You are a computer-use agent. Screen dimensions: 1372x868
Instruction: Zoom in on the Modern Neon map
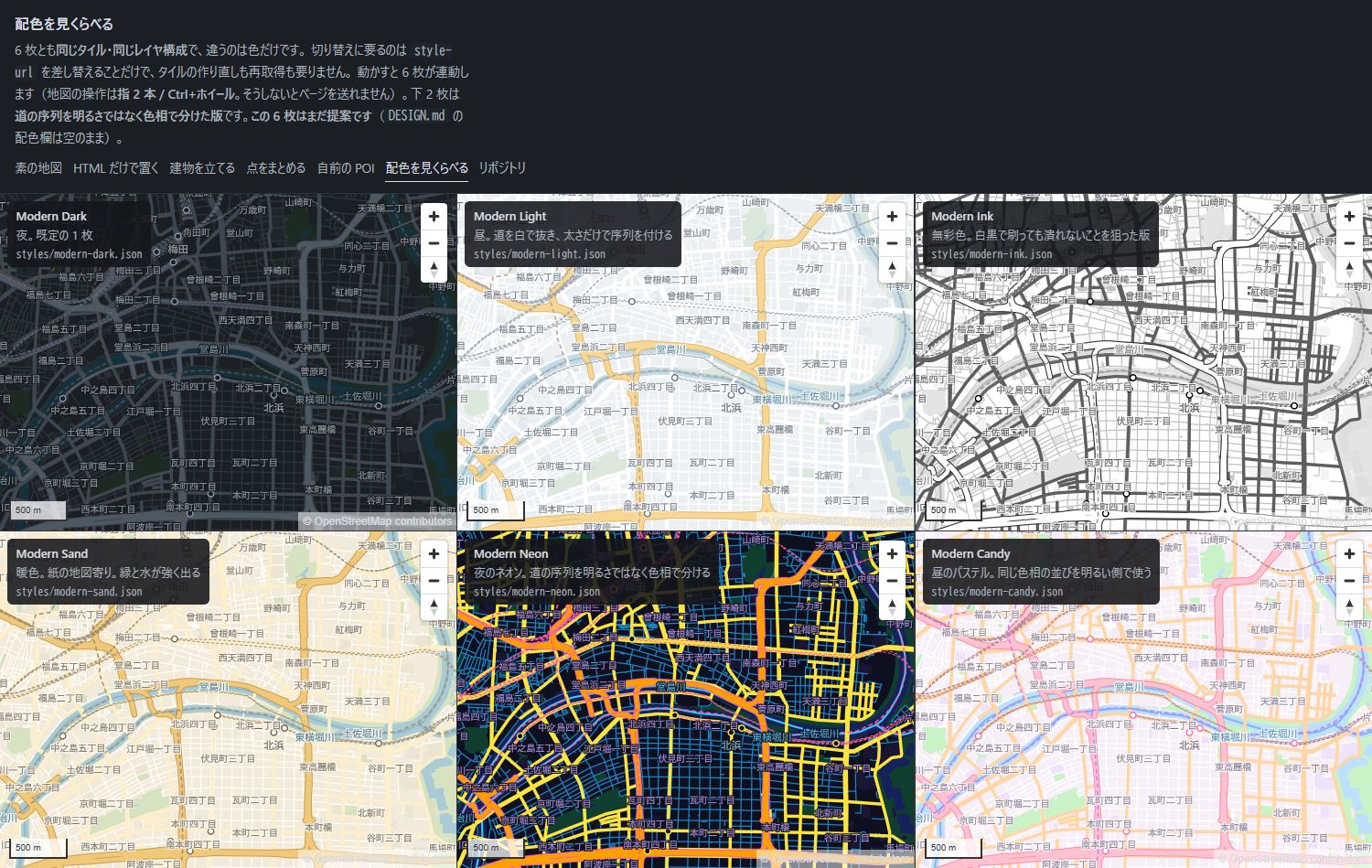click(x=892, y=554)
